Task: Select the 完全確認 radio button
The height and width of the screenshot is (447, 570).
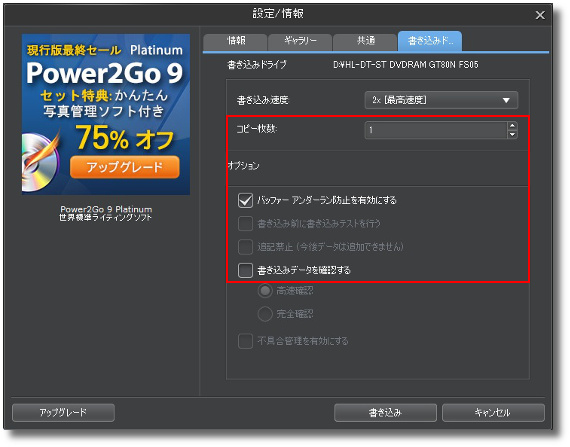Action: coord(265,314)
